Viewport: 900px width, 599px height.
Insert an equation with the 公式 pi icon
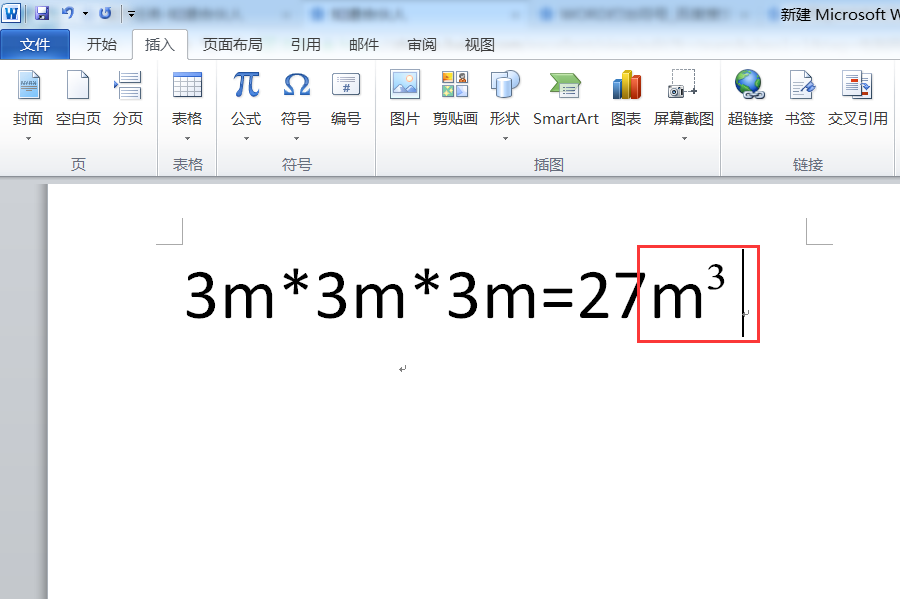tap(246, 85)
